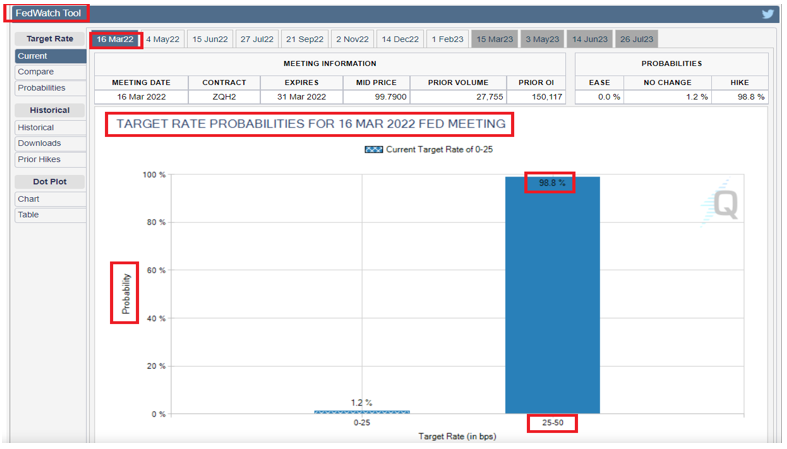Click the 99.7900 mid price cell
This screenshot has height=449, width=787.
[376, 97]
